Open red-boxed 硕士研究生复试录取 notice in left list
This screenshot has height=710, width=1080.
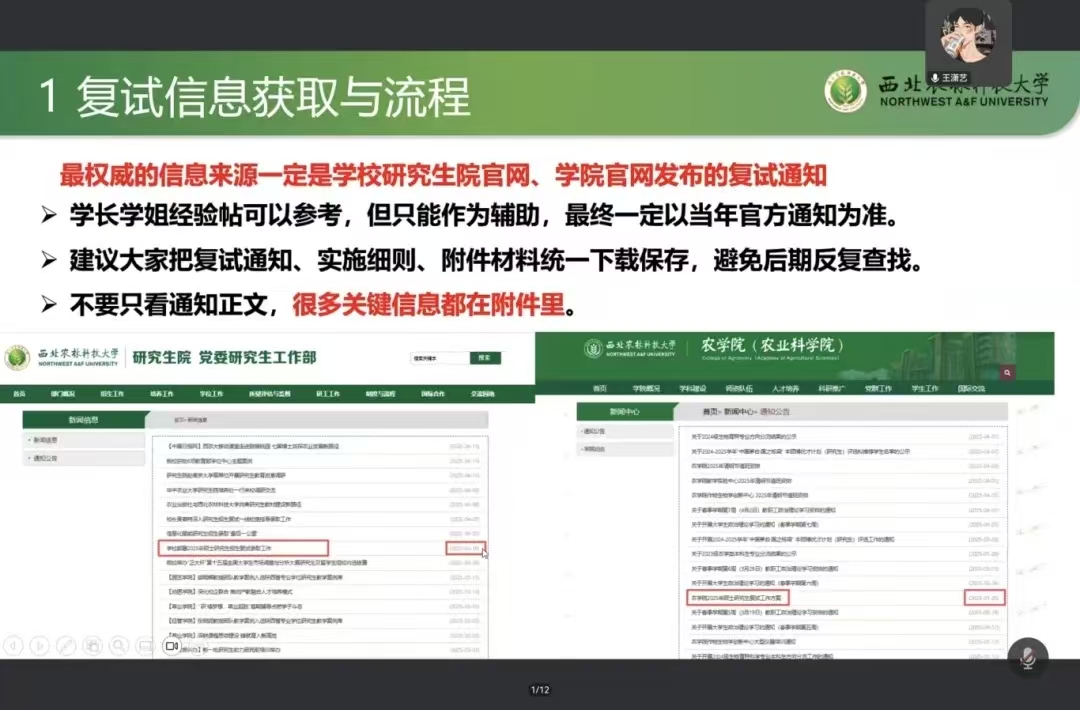[244, 548]
